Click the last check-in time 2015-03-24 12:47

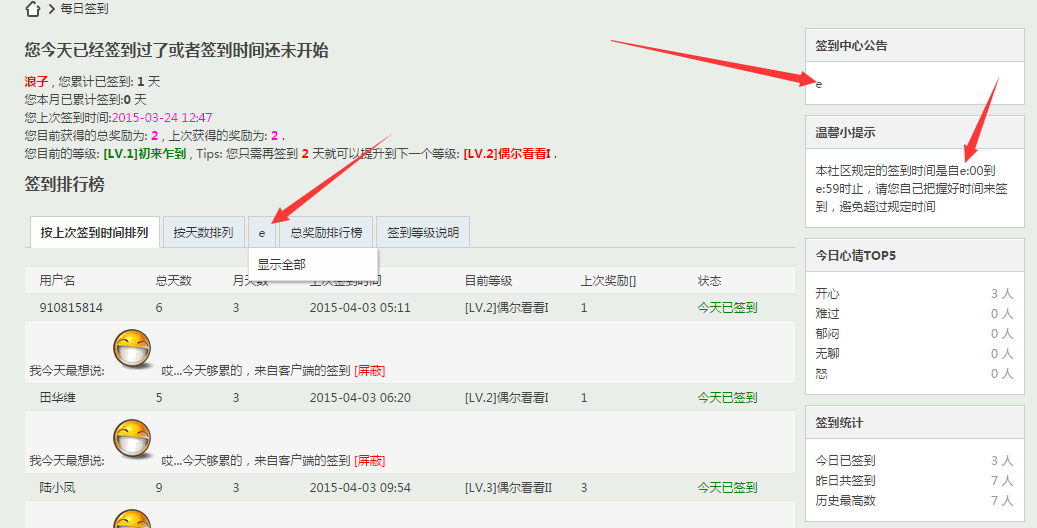coord(162,118)
